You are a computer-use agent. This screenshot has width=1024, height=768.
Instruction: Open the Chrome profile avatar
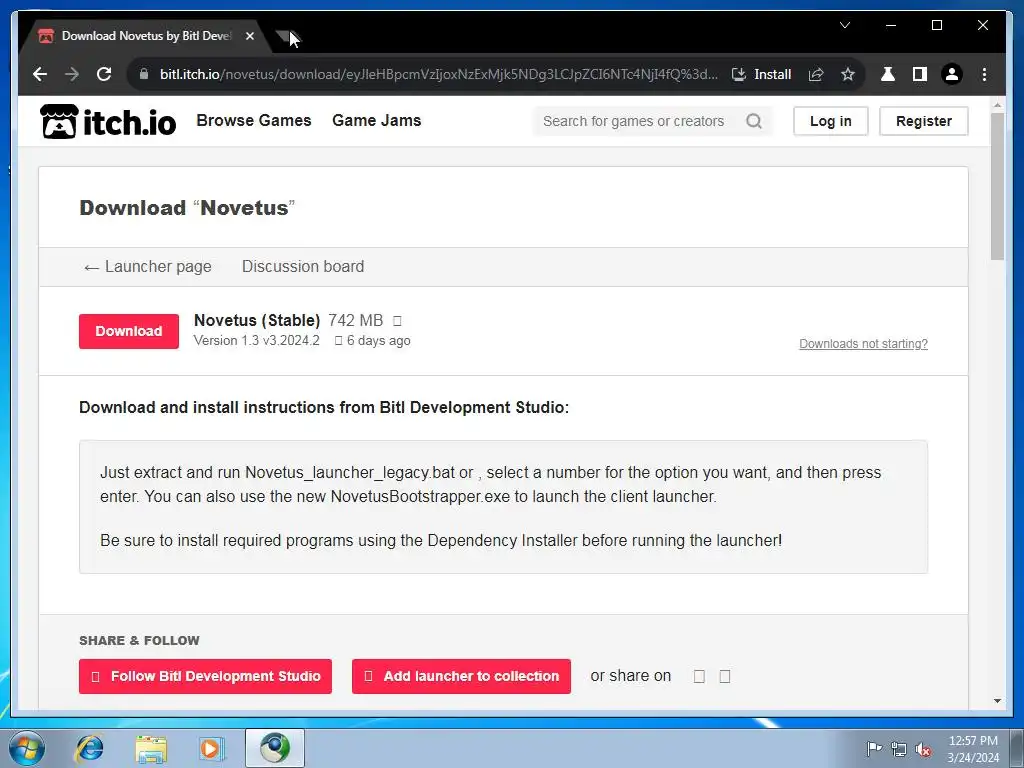[952, 74]
